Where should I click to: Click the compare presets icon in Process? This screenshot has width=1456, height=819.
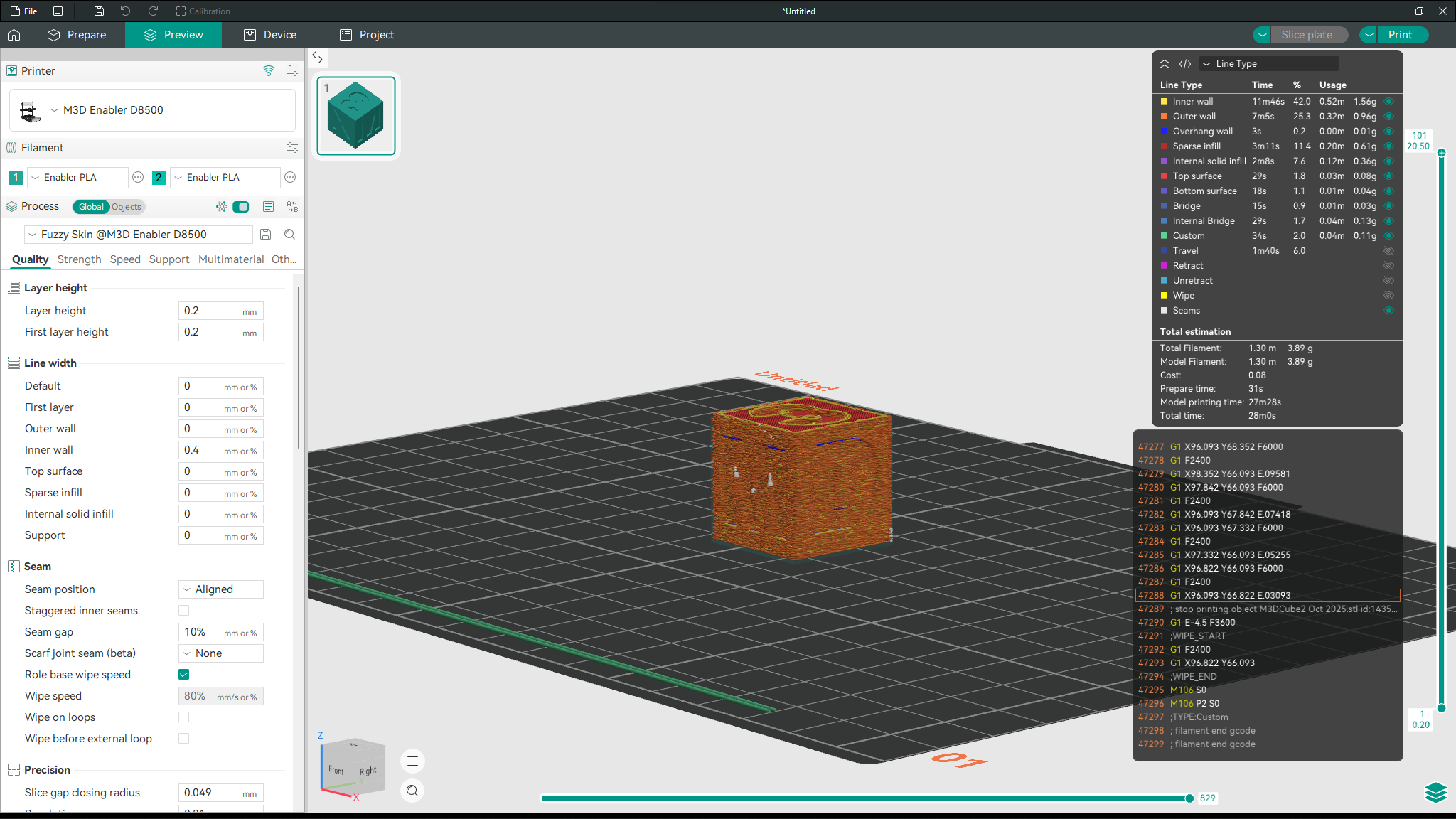tap(292, 206)
